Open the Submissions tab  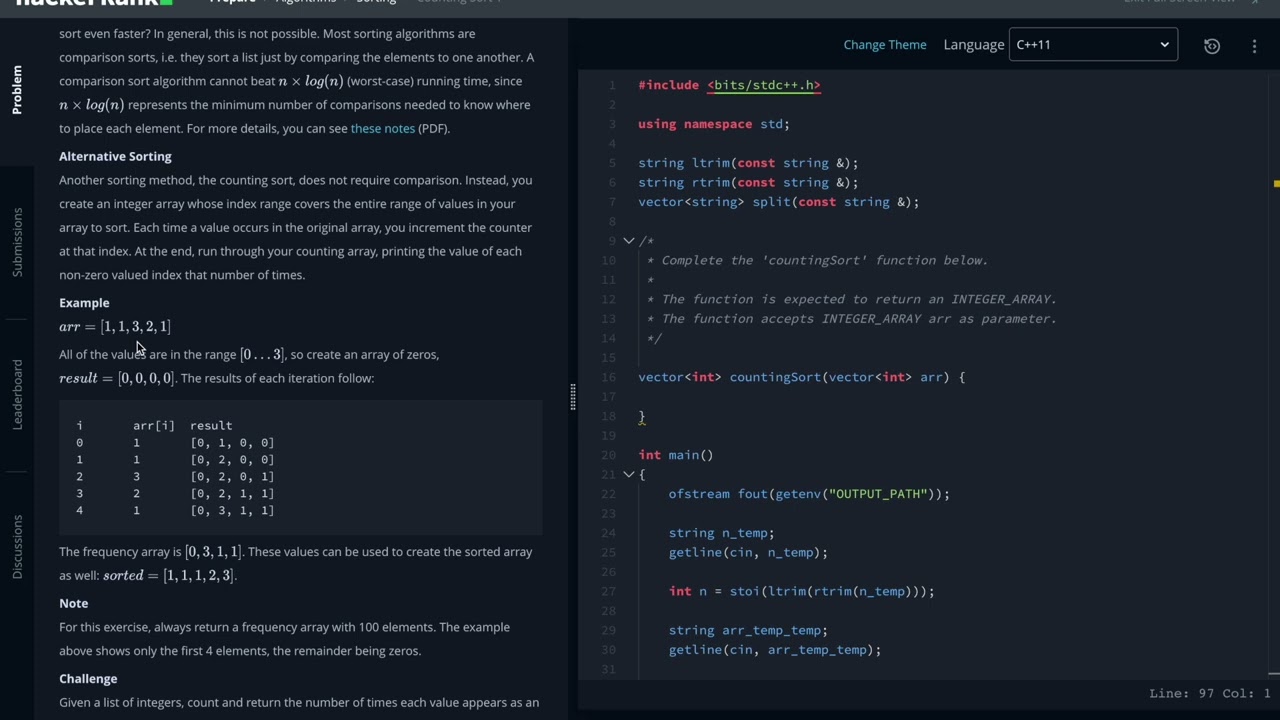pyautogui.click(x=17, y=242)
